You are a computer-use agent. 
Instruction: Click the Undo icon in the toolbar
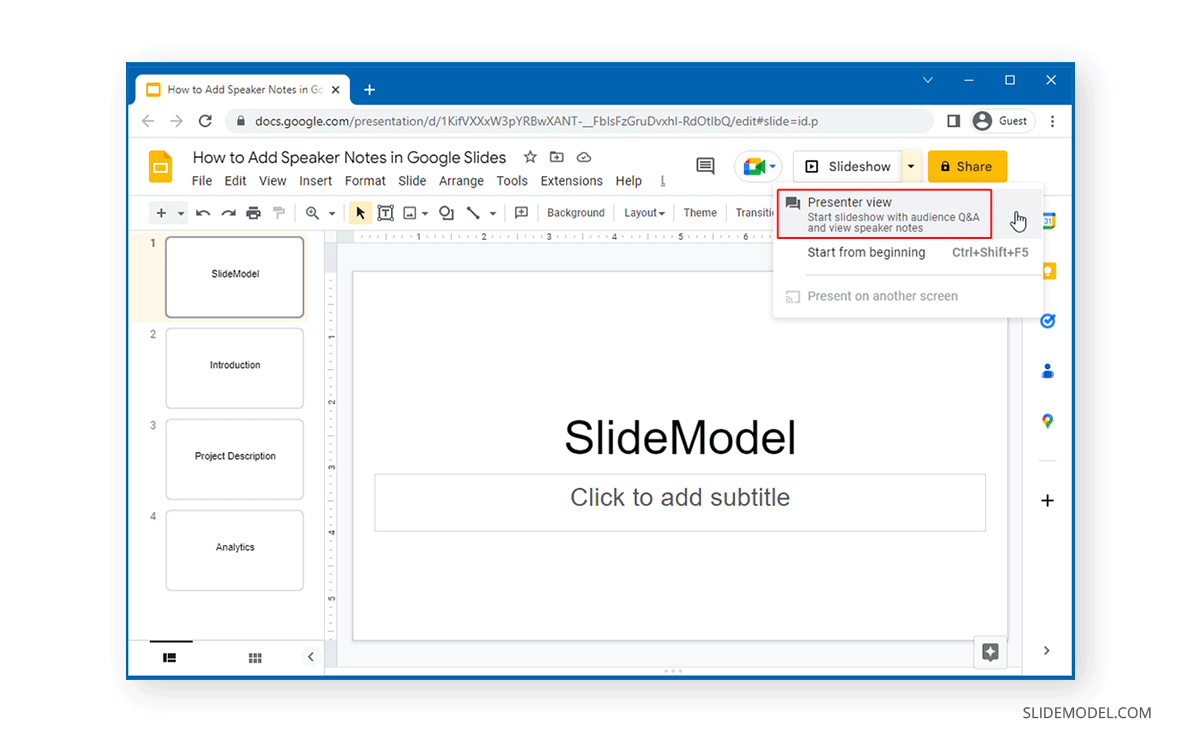coord(202,212)
